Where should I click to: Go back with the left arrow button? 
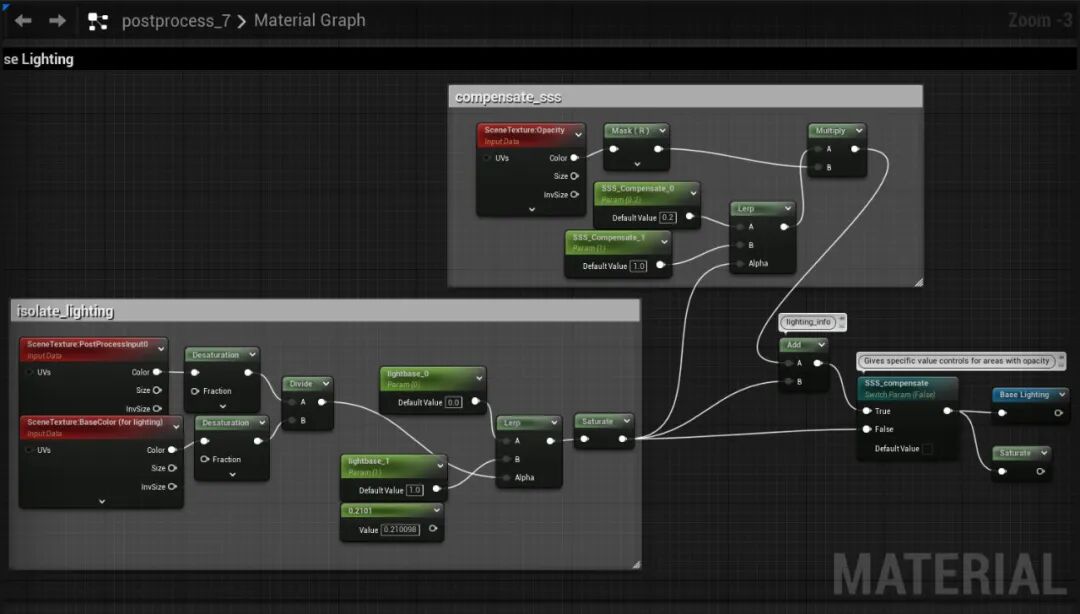click(x=23, y=21)
